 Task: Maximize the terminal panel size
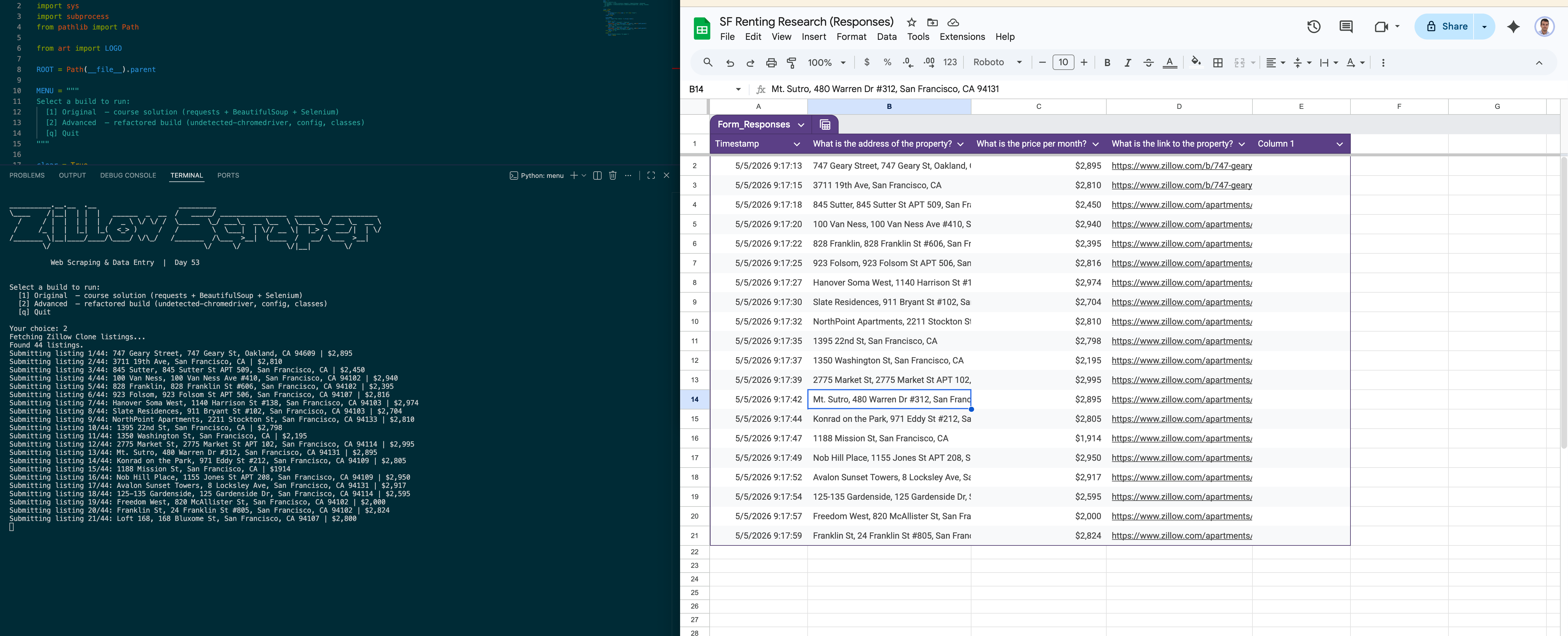coord(651,176)
